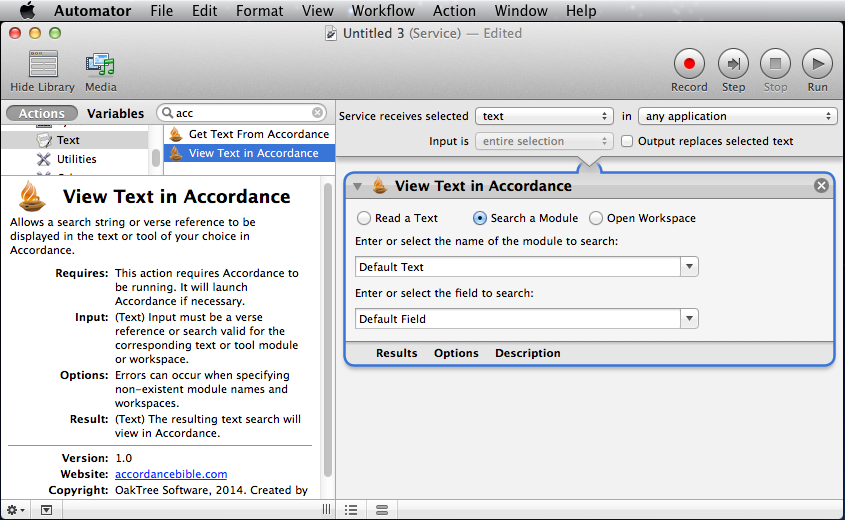This screenshot has height=520, width=845.
Task: Open the Media browser
Action: click(x=100, y=64)
